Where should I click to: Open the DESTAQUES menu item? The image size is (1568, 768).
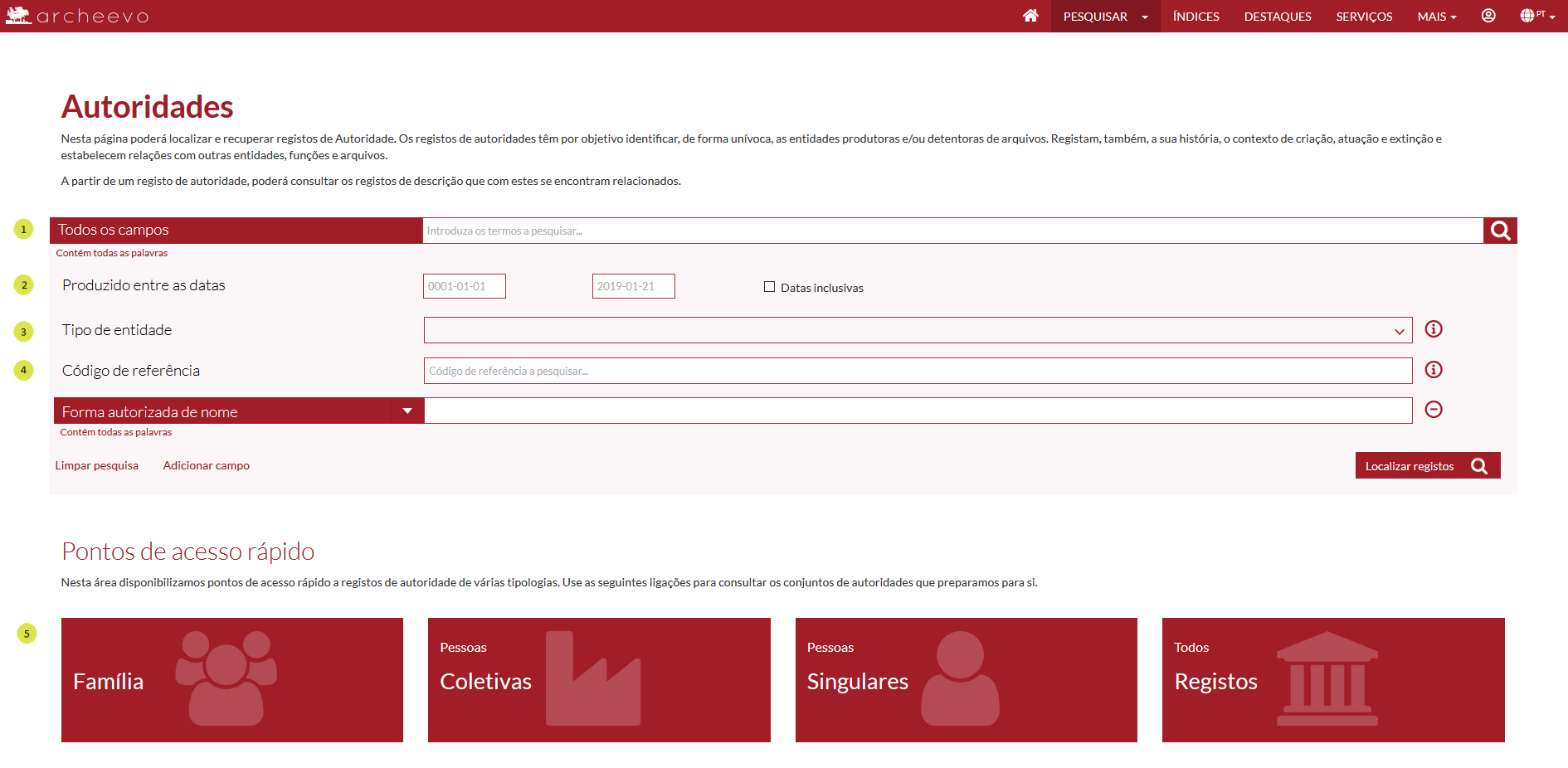click(x=1277, y=17)
